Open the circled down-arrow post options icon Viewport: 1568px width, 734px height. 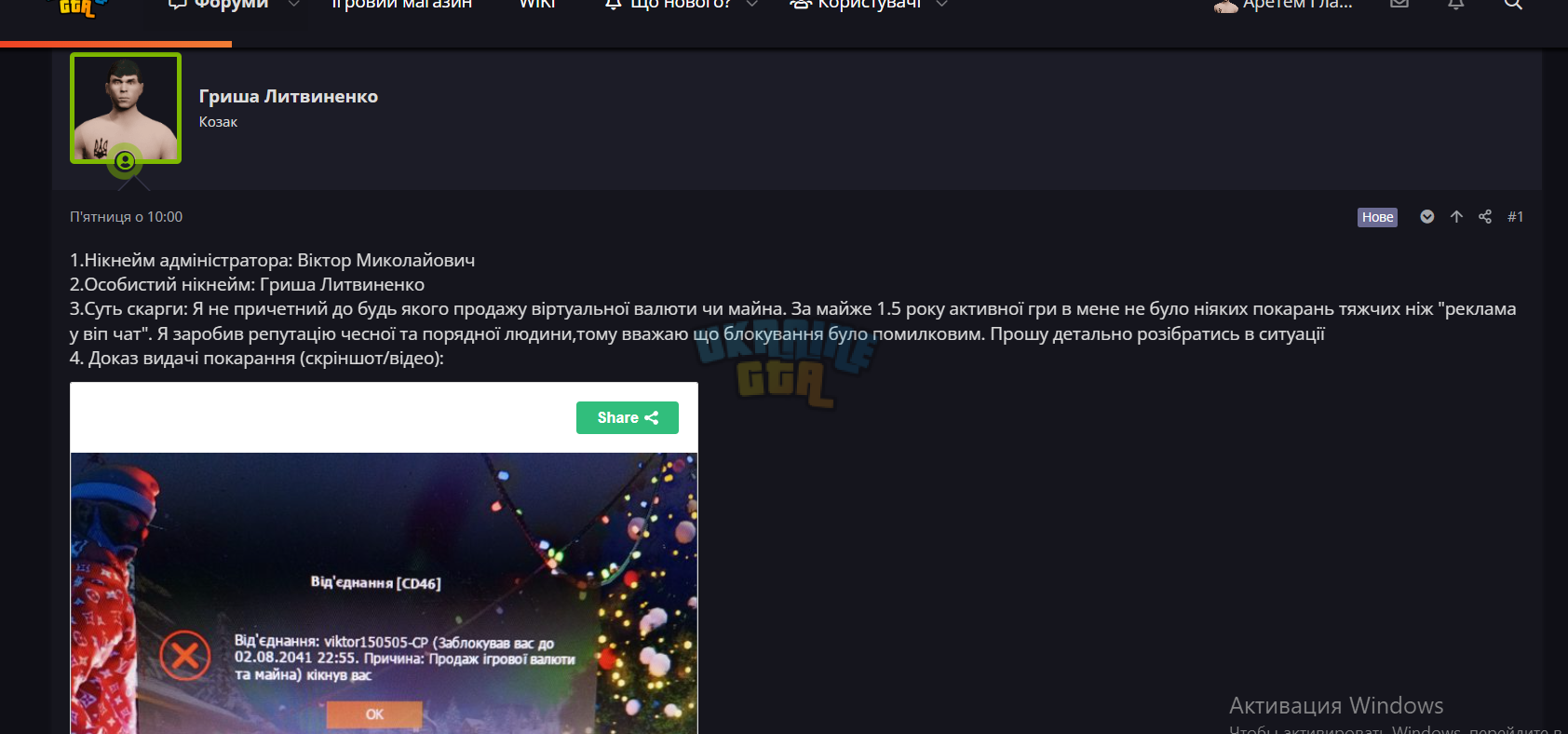click(1426, 217)
